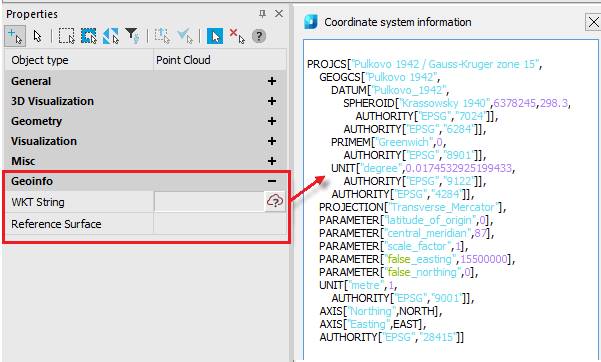Click the latitude_of_origin parameter line
Viewport: 601px width, 362px height.
pyautogui.click(x=406, y=220)
